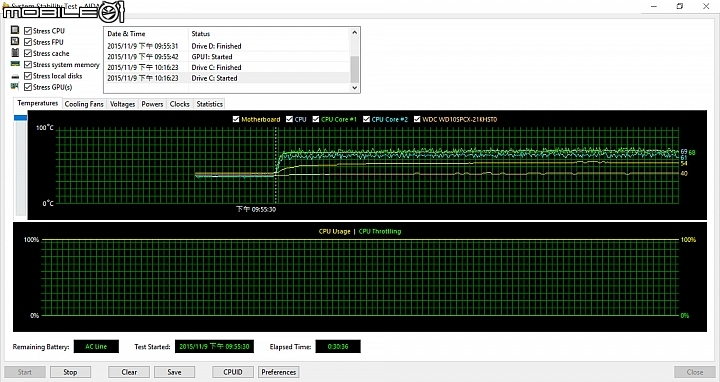Click the blue graph page slider bar

pyautogui.click(x=21, y=118)
